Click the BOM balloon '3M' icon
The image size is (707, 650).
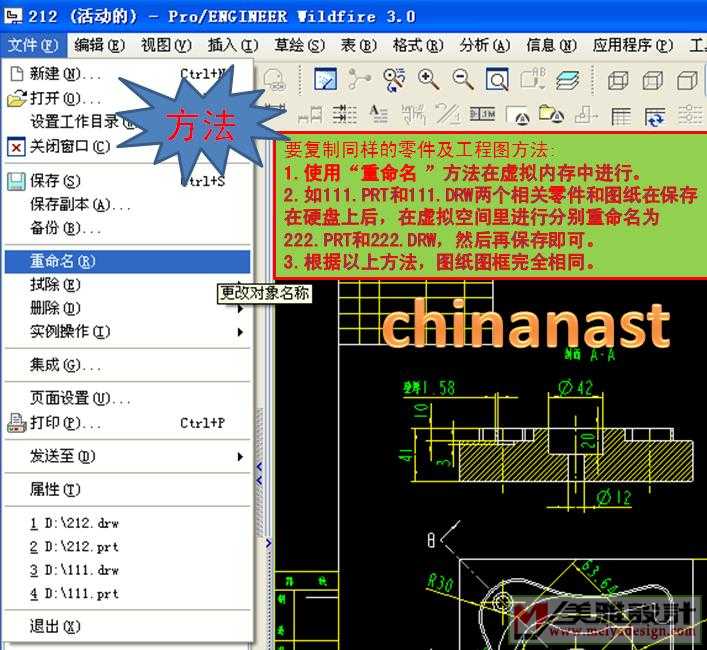click(482, 114)
